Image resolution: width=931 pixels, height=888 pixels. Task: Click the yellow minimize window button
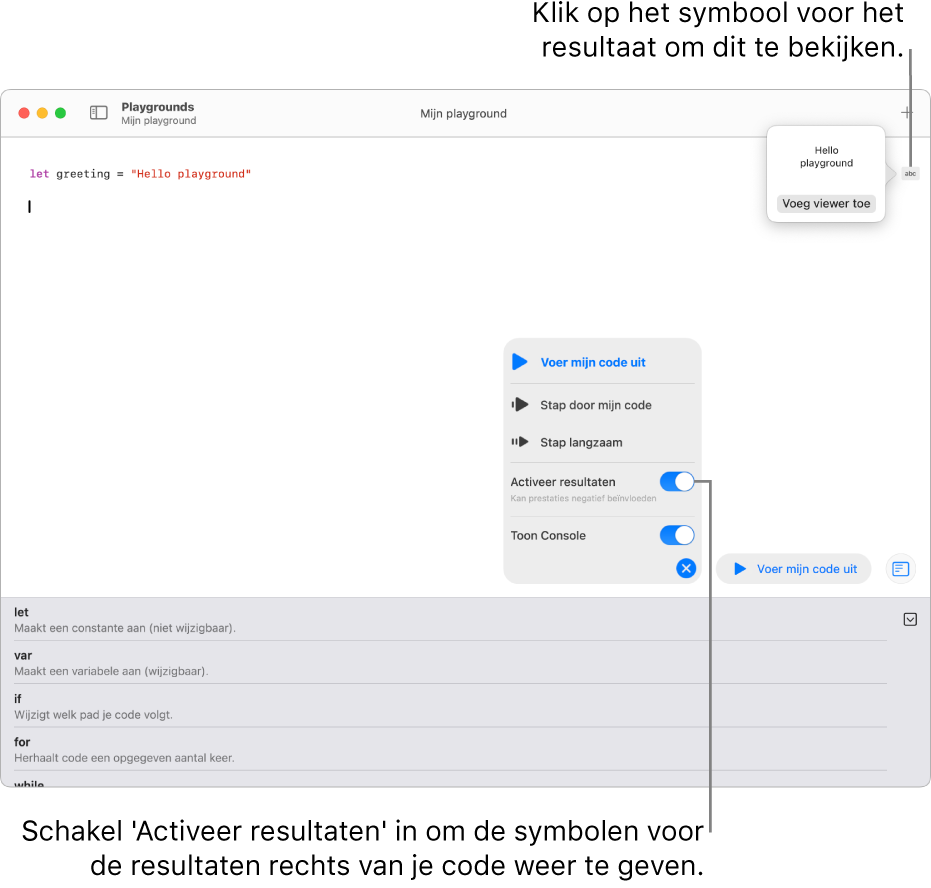click(x=42, y=113)
